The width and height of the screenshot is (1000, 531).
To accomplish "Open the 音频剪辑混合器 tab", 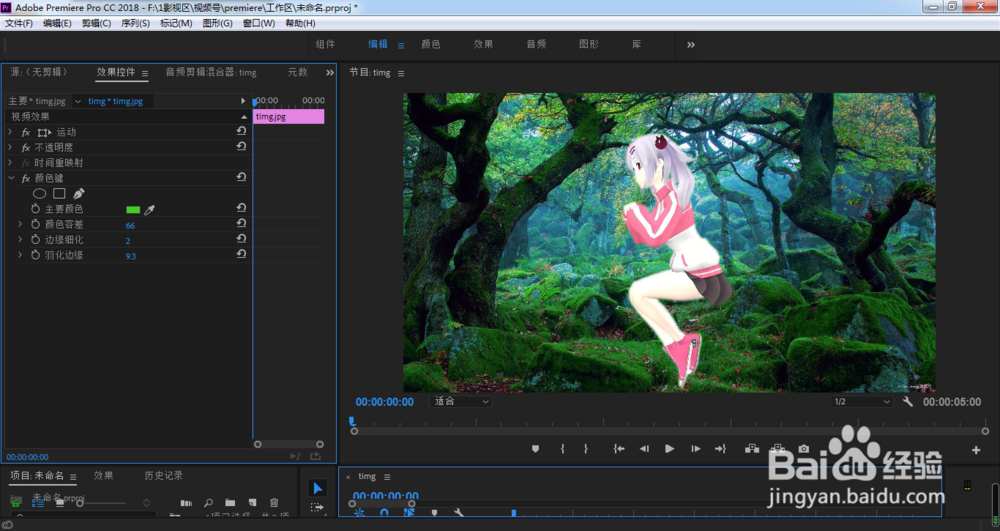I will click(x=210, y=73).
